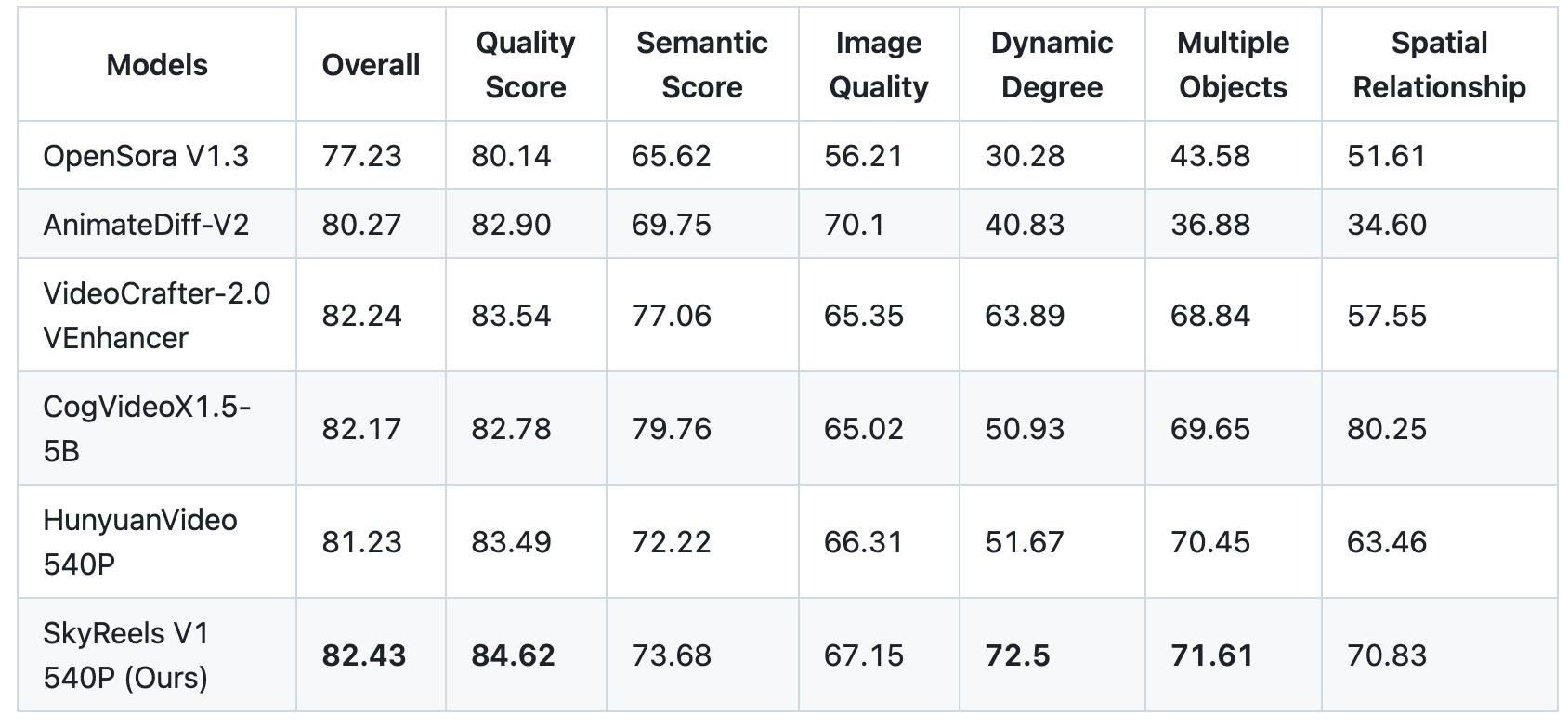This screenshot has height=726, width=1568.
Task: Click the 80.25 spatial relationship value
Action: (x=1387, y=429)
